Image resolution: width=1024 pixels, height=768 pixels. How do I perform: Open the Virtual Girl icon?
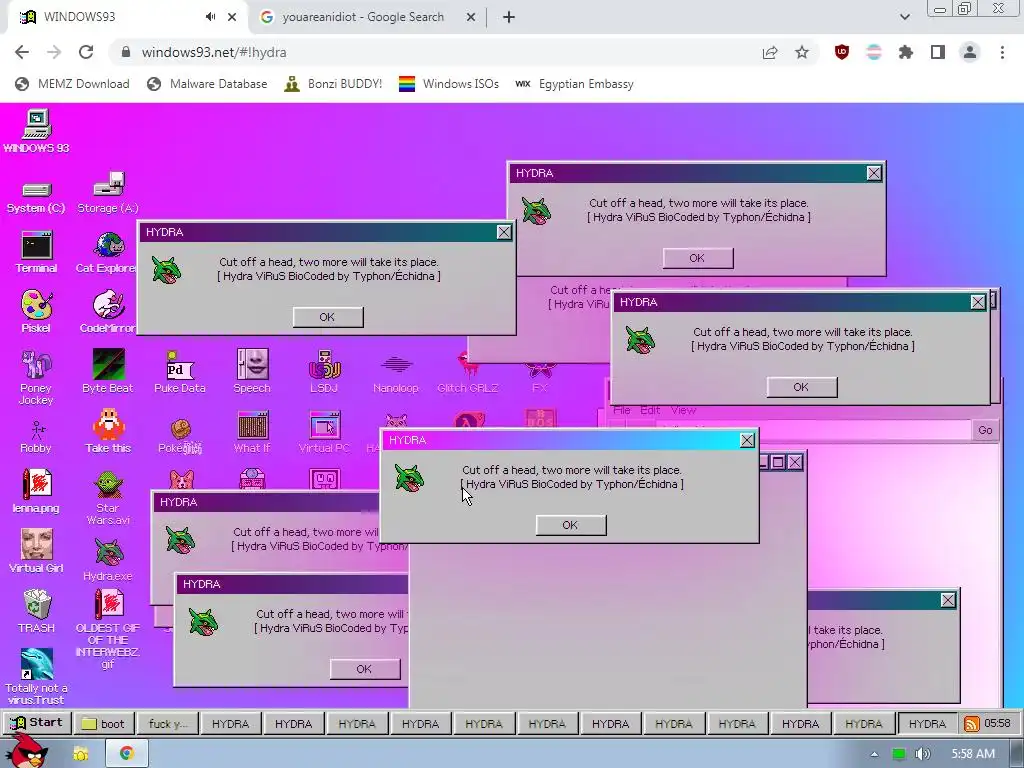[x=36, y=551]
